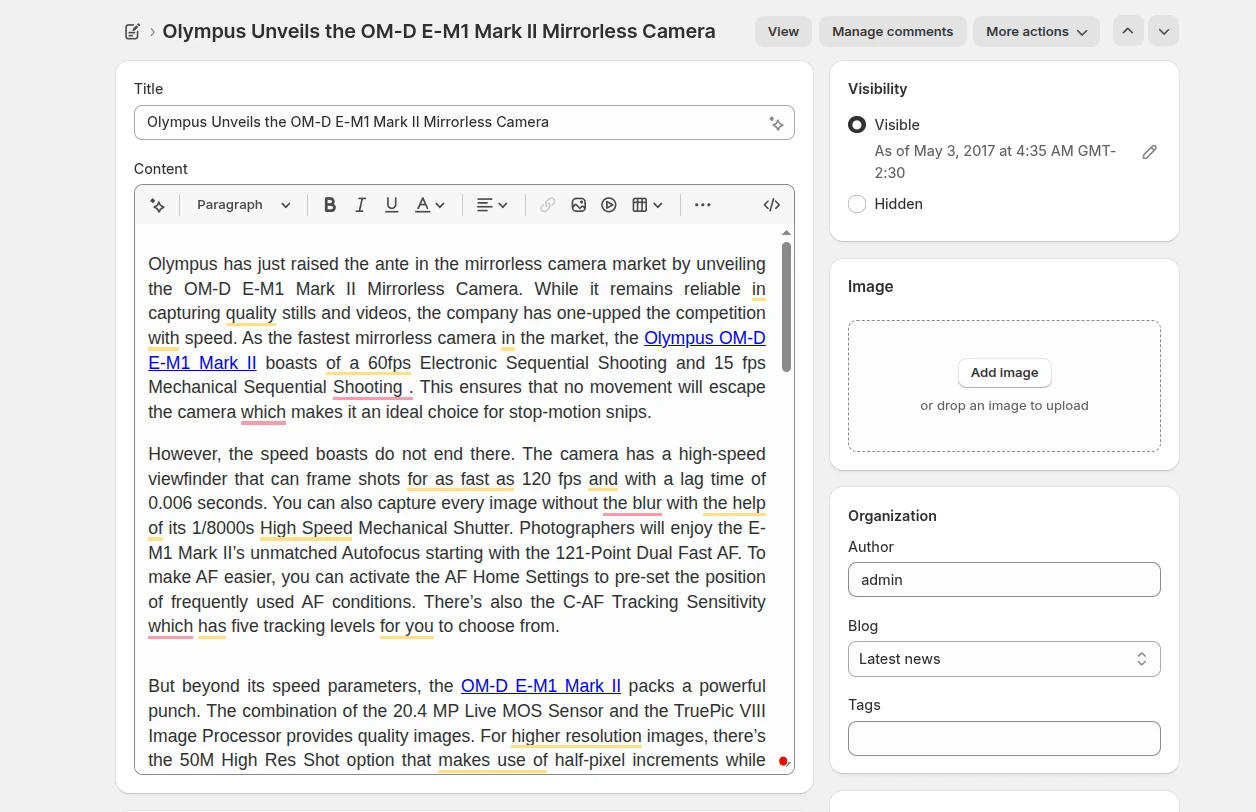Click the editor vertical scrollbar thumb
1256x812 pixels.
787,306
